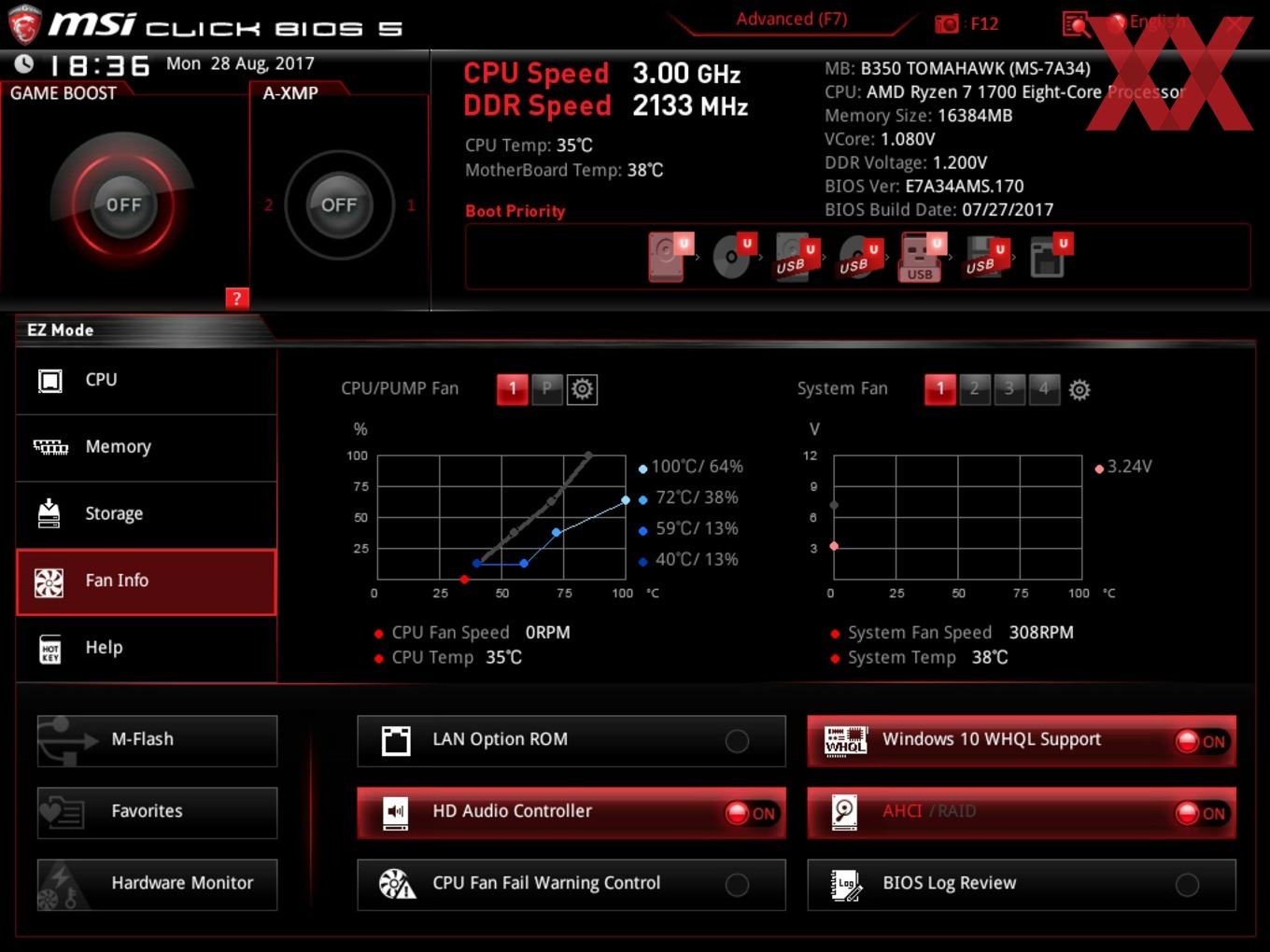Turn off Windows 10 WHQL Support switch
Viewport: 1270px width, 952px height.
click(1203, 741)
